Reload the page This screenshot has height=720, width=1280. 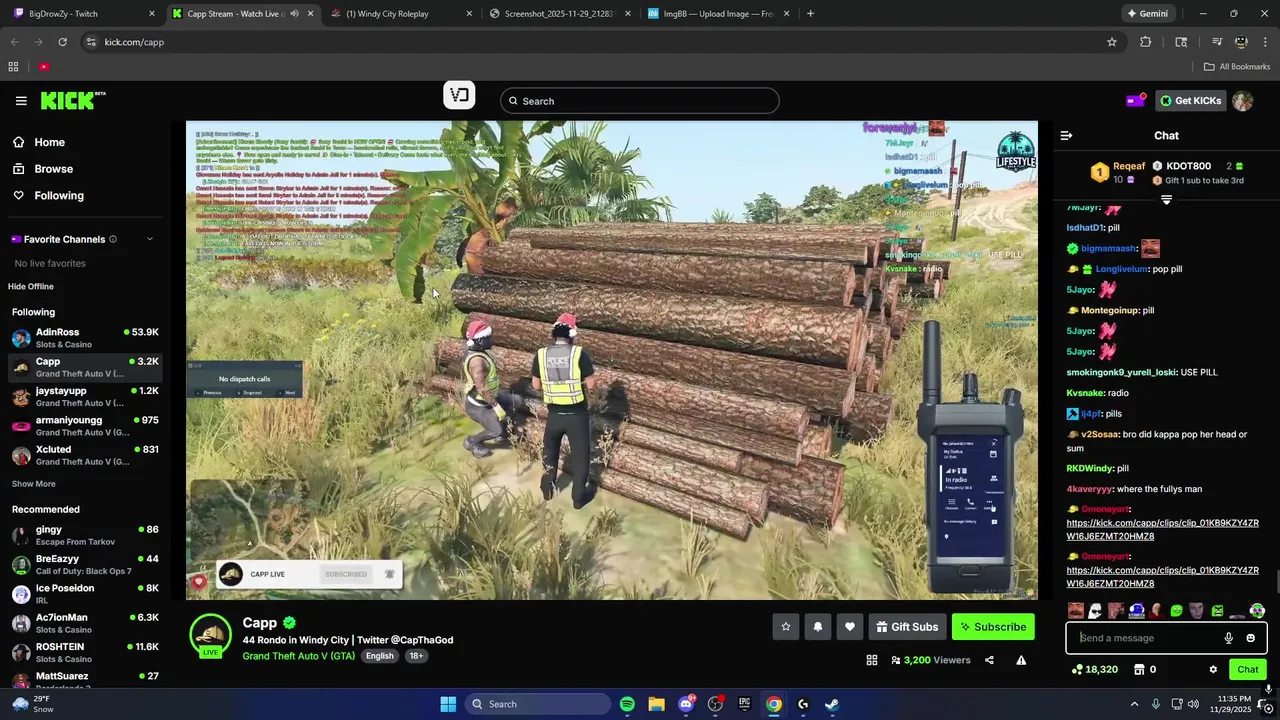tap(62, 42)
